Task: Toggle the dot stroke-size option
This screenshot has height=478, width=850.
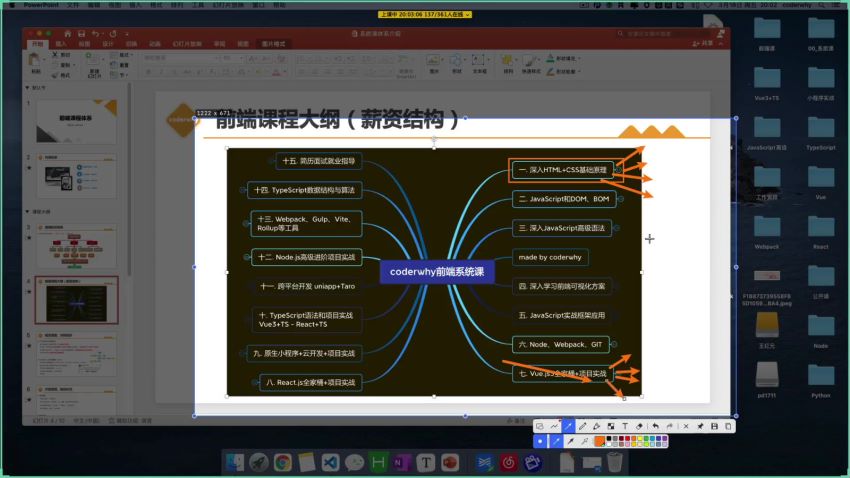Action: pyautogui.click(x=541, y=441)
